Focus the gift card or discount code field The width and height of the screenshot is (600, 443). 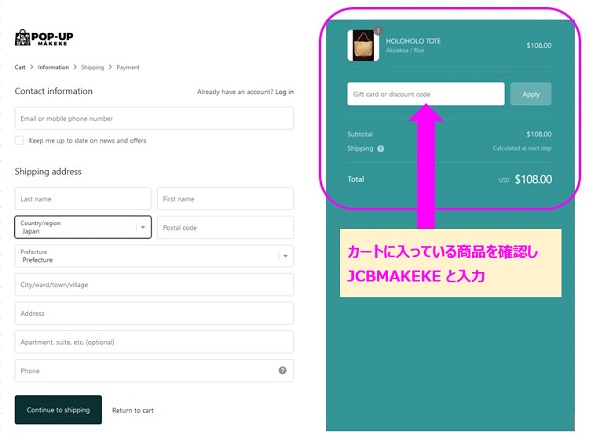(426, 94)
